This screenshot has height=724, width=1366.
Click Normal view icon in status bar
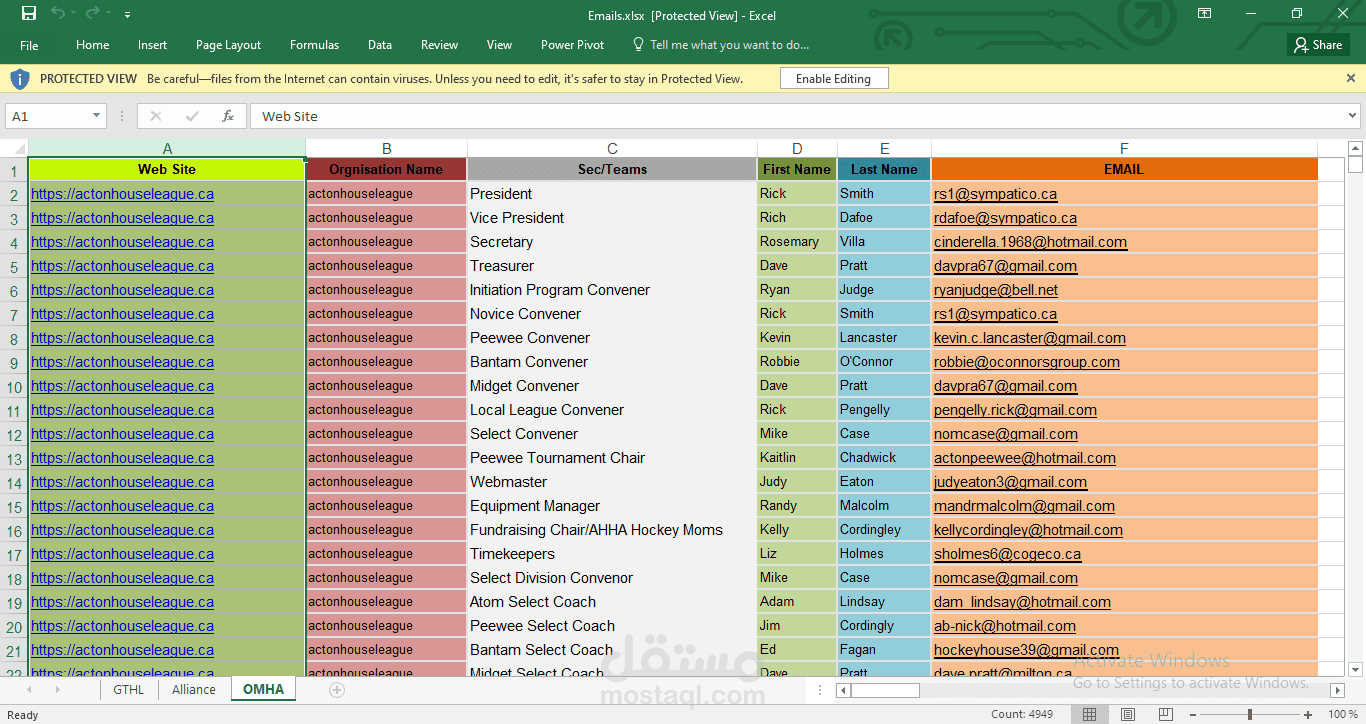tap(1088, 714)
